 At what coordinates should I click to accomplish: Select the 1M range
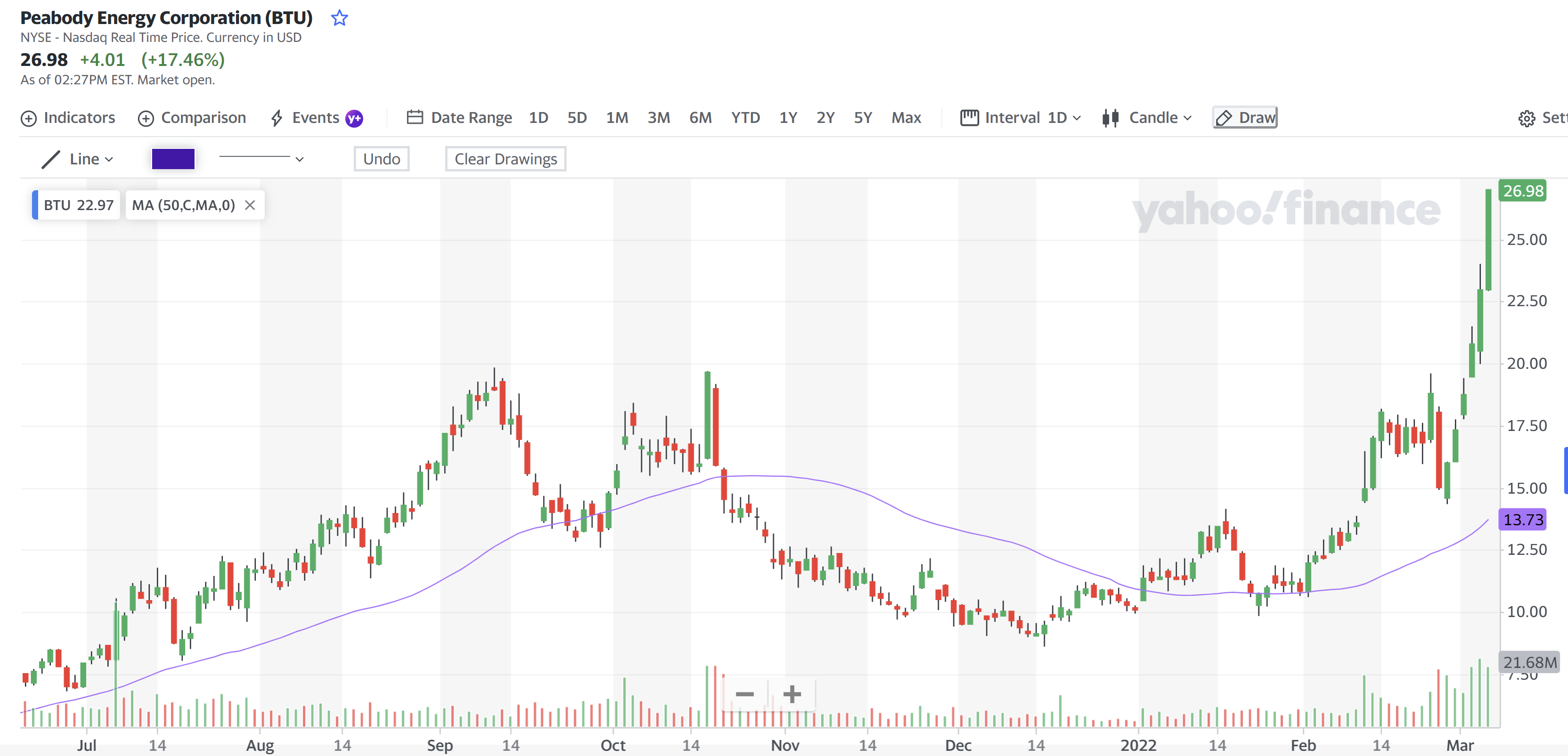[x=617, y=117]
